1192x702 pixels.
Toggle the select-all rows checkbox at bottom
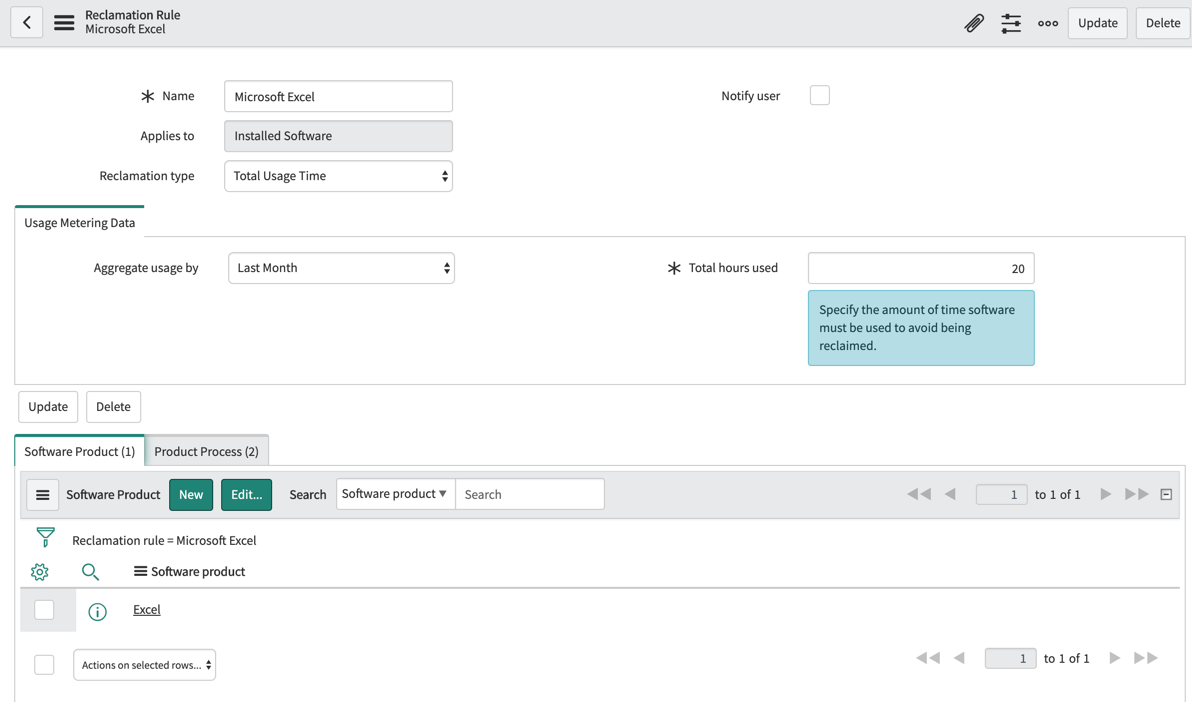tap(44, 665)
